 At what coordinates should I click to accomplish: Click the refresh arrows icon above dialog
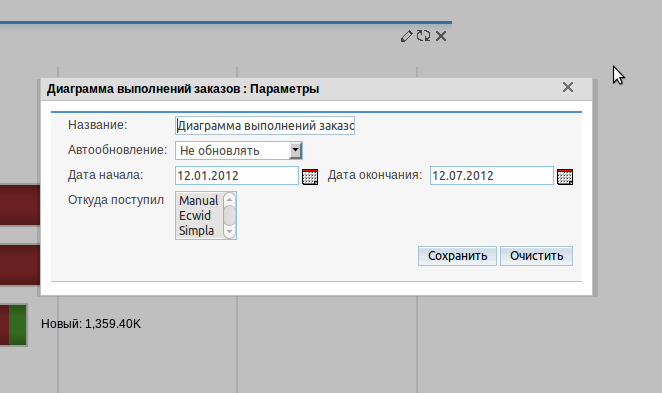[x=423, y=36]
